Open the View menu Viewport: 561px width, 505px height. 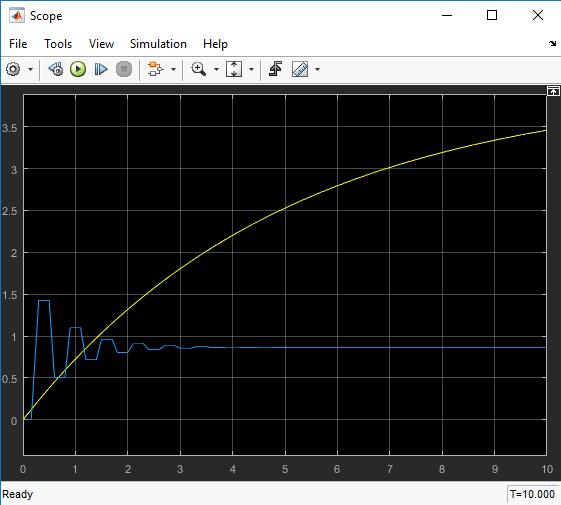coord(101,44)
